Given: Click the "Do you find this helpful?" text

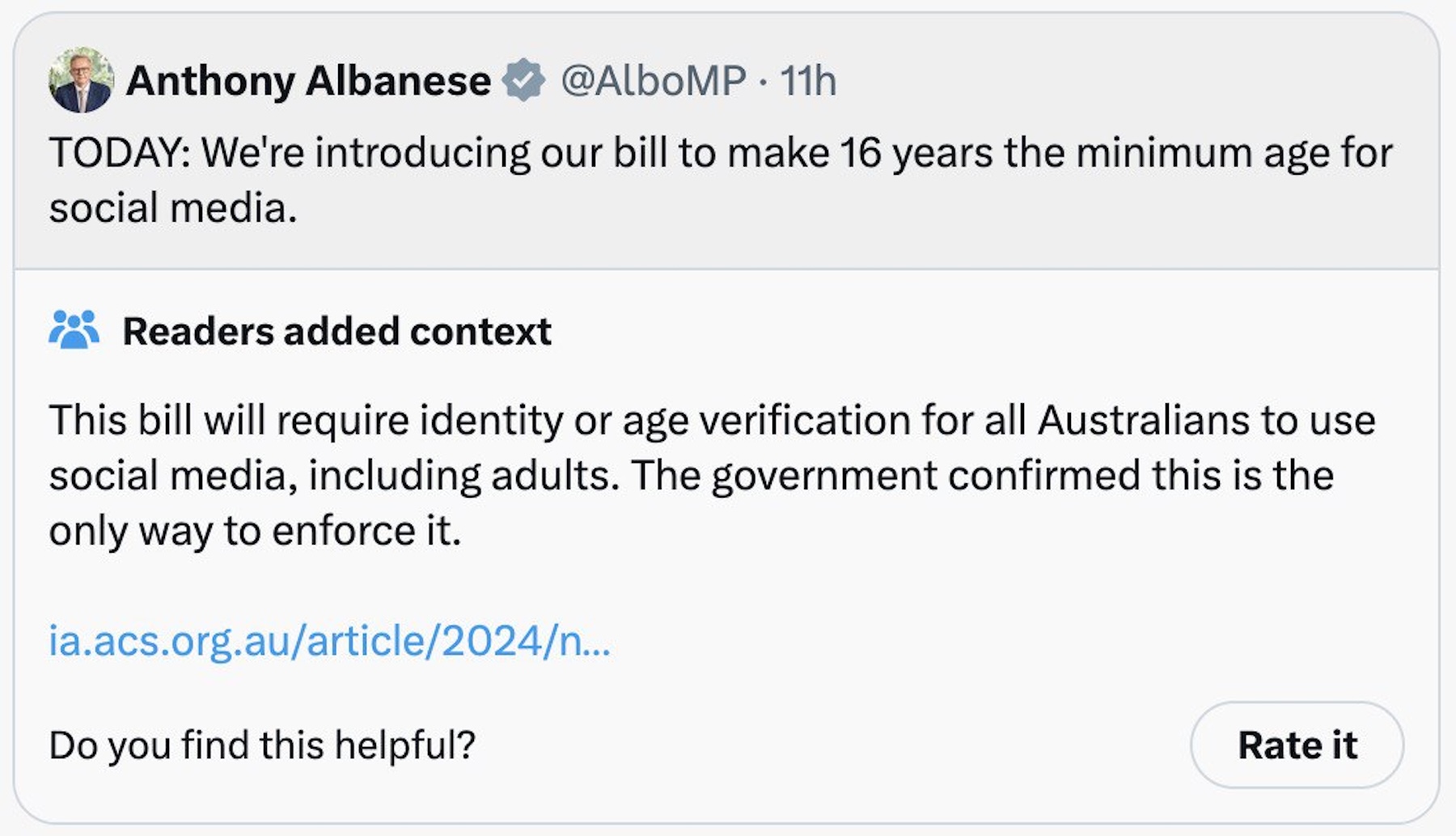Looking at the screenshot, I should 262,745.
